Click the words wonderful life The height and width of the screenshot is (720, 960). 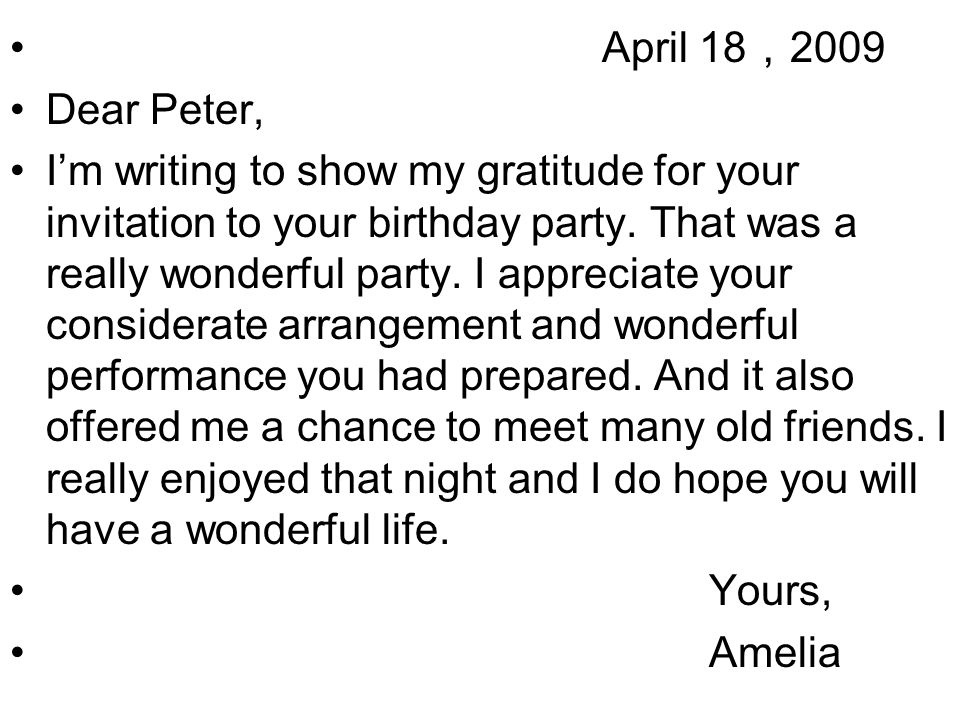click(x=317, y=529)
